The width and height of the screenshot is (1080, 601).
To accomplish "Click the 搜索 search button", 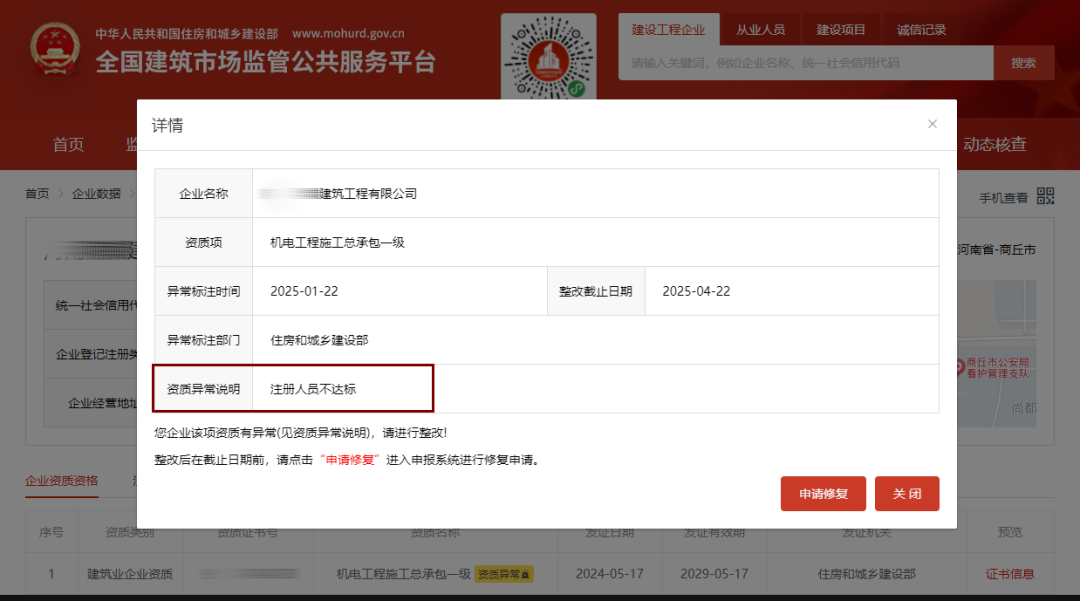I will click(x=1023, y=62).
